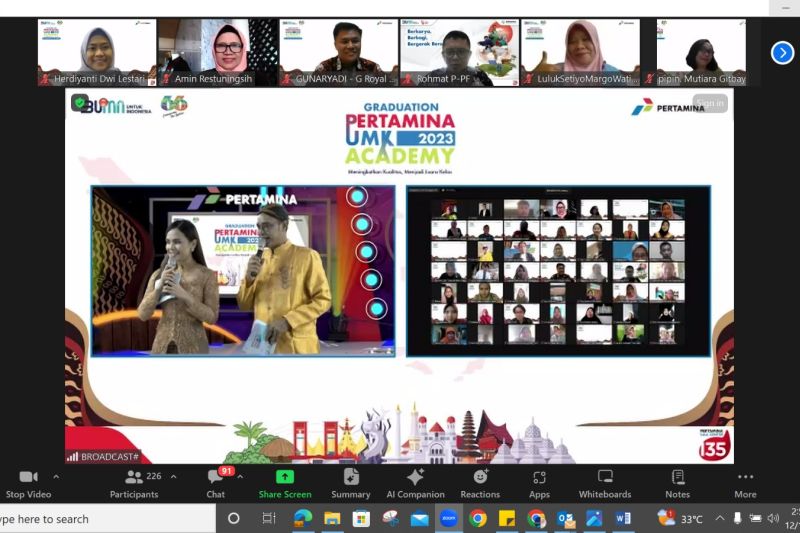Screen dimensions: 800x533
Task: Click the Windows search box
Action: (107, 519)
